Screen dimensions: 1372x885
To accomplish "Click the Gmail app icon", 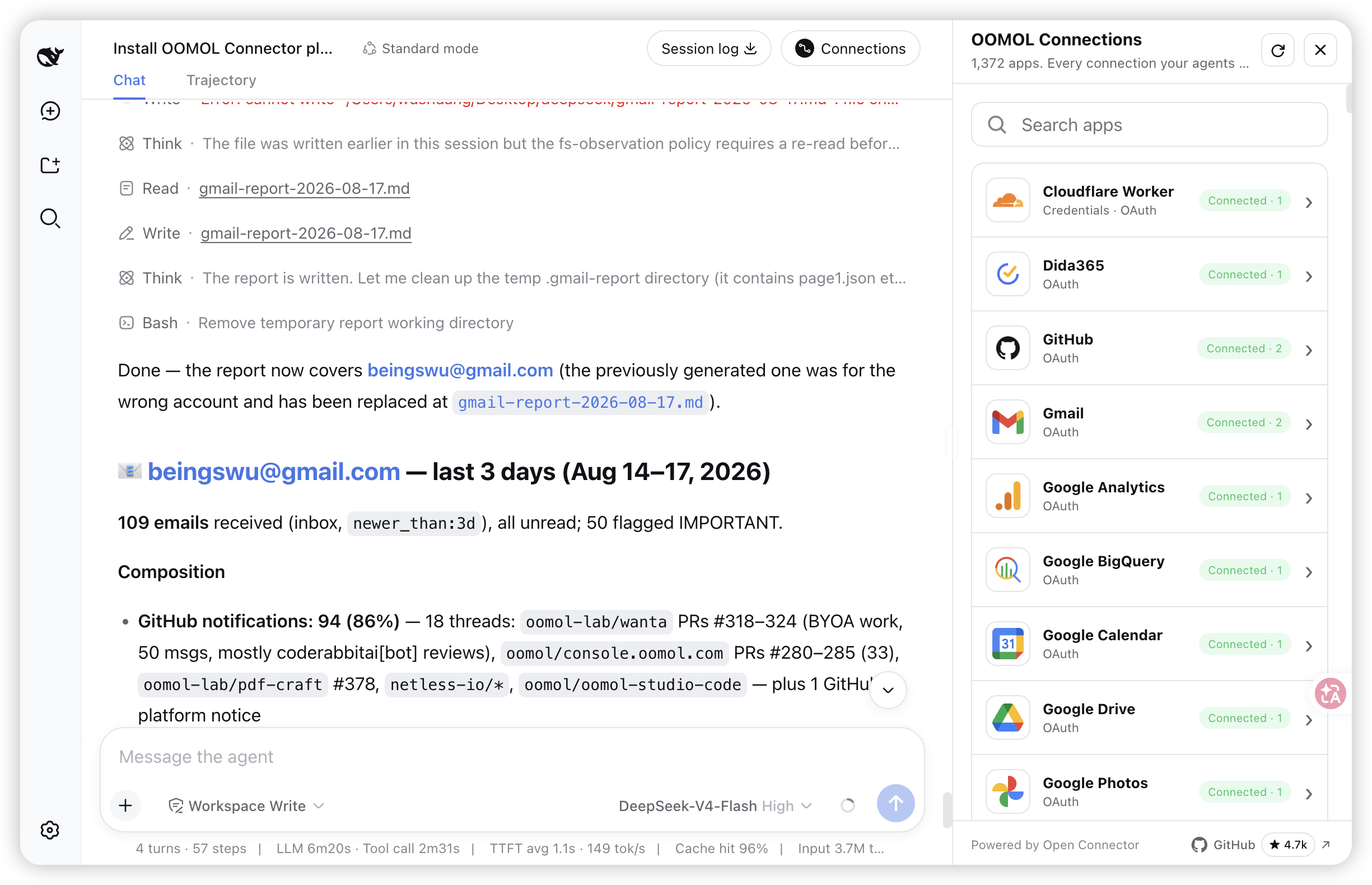I will [1008, 422].
